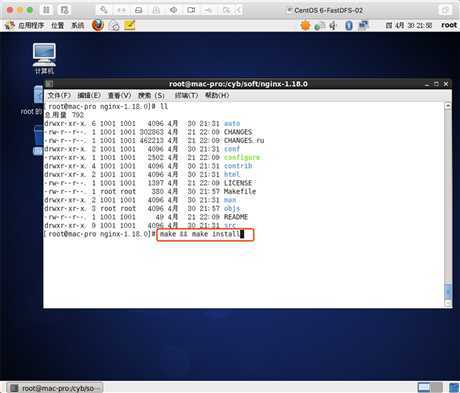Image resolution: width=460 pixels, height=393 pixels.
Task: Click the CentOS 6-FastDFS-02 window title
Action: click(x=328, y=10)
